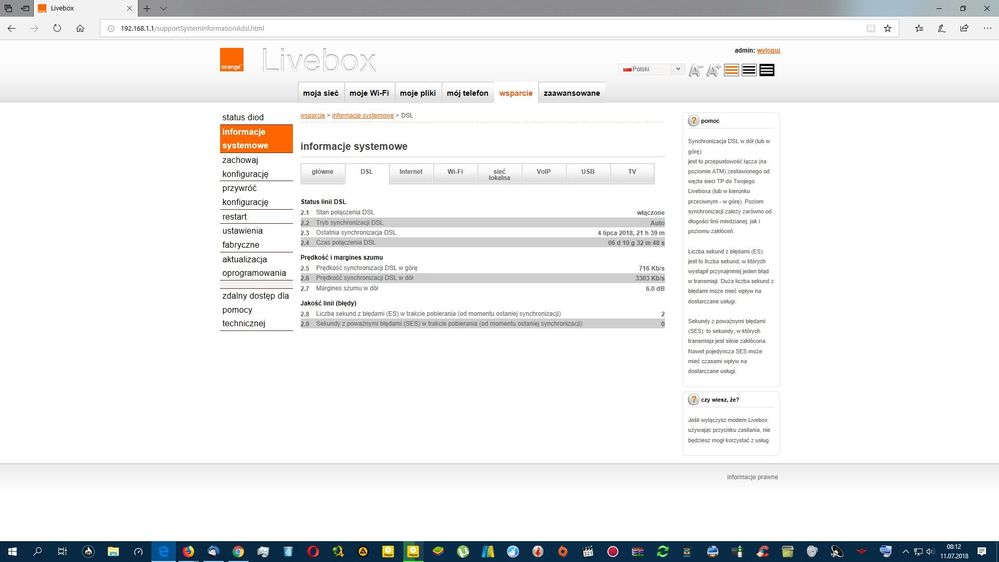Image resolution: width=999 pixels, height=562 pixels.
Task: Open the moje Wi-Fi menu
Action: 369,93
